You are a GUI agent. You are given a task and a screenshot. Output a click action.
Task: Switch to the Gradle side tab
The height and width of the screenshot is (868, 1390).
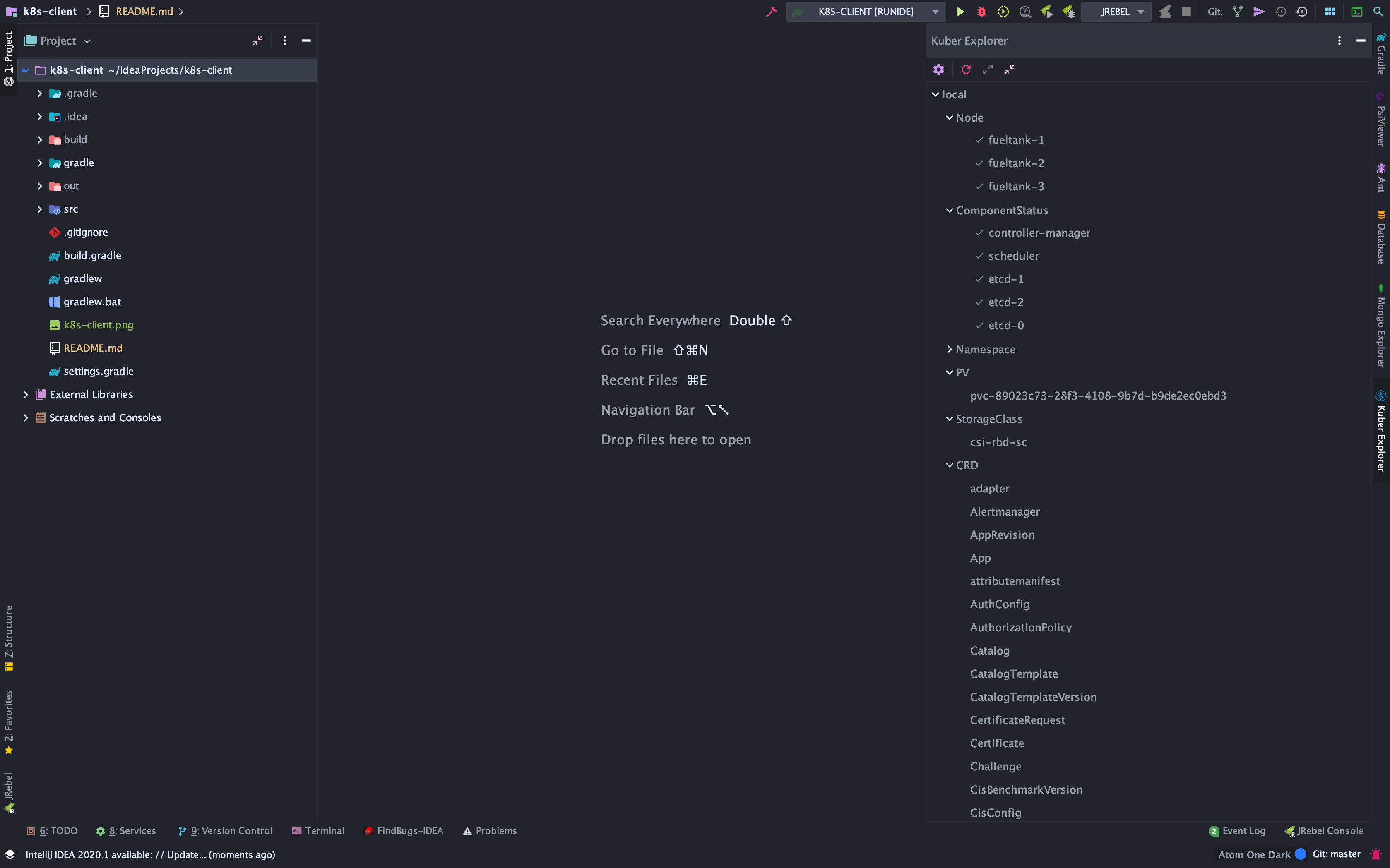(x=1381, y=55)
